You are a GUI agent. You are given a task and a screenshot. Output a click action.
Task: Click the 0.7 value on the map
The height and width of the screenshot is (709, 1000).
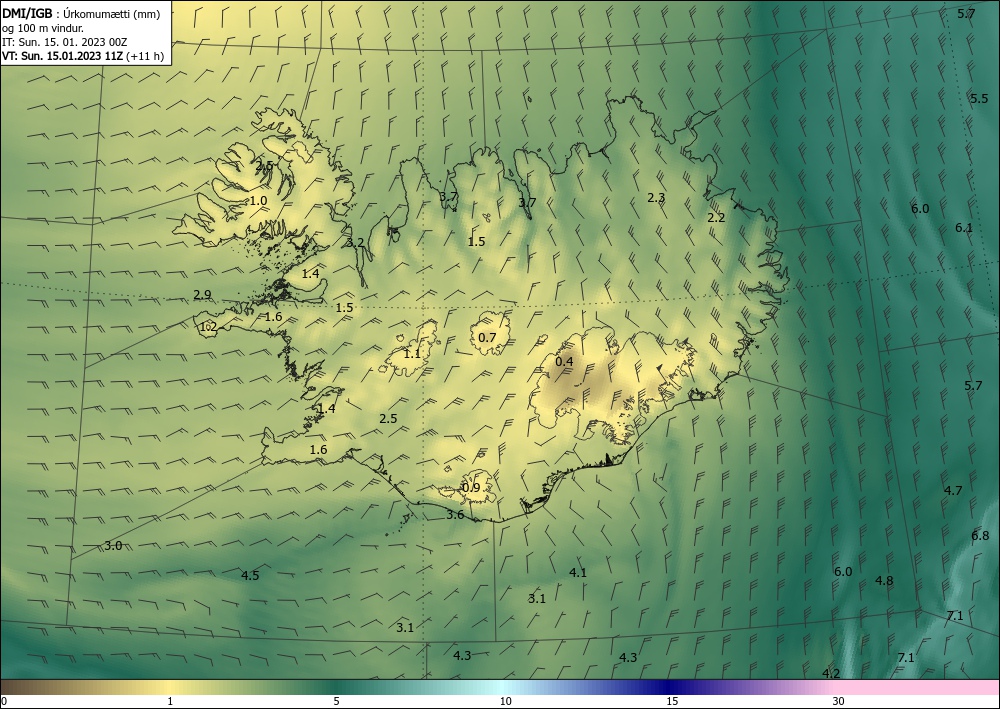487,337
